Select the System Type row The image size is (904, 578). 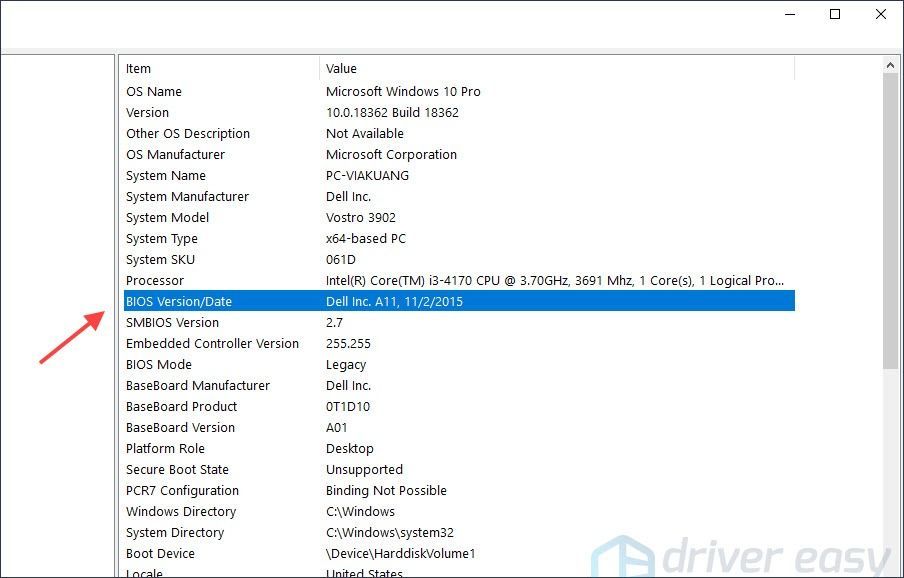(x=459, y=239)
